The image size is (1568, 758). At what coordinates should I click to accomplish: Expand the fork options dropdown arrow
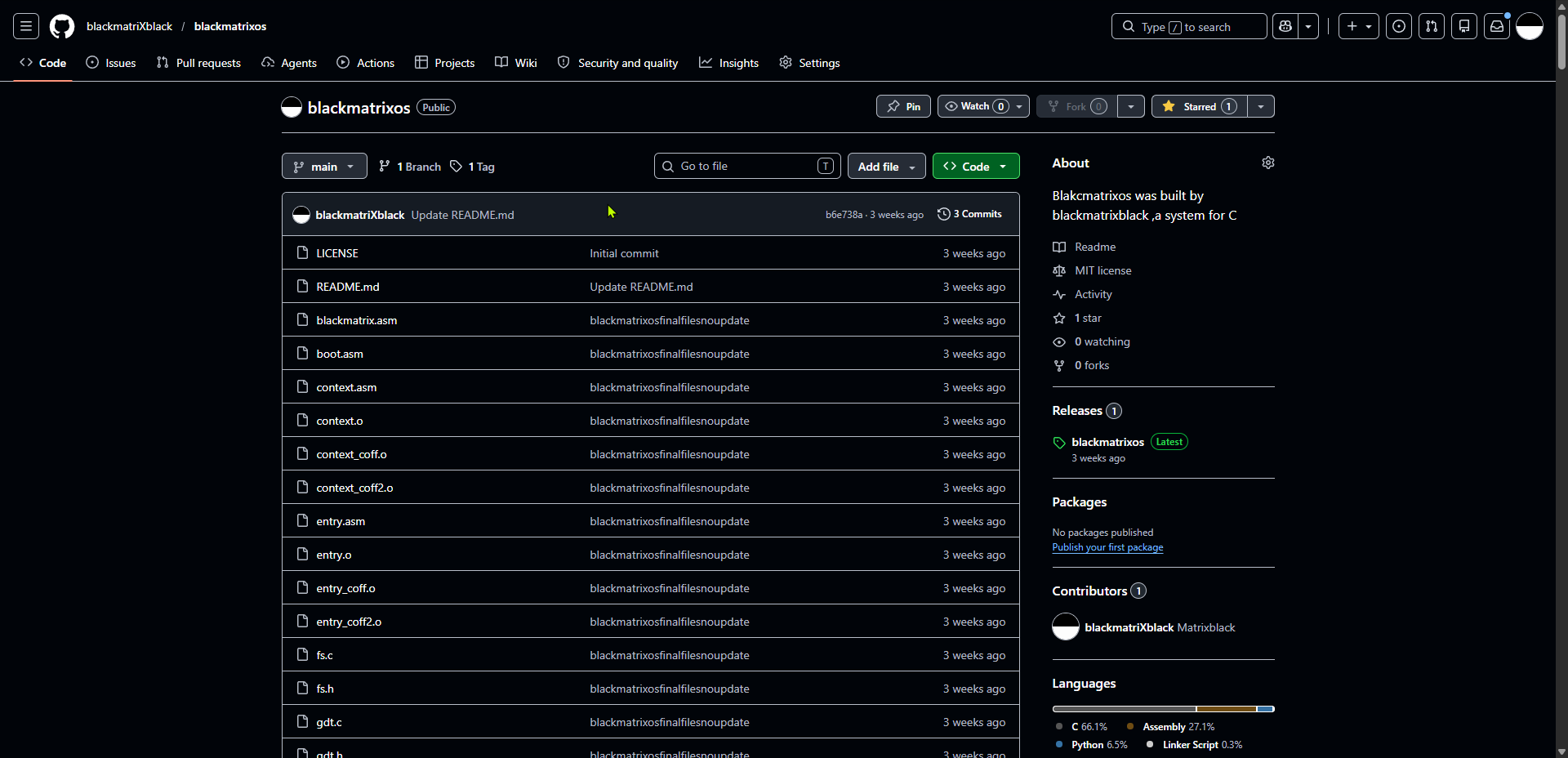pos(1130,106)
